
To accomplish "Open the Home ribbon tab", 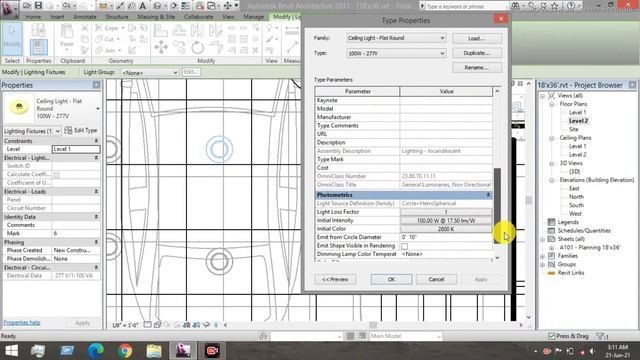I will (33, 17).
